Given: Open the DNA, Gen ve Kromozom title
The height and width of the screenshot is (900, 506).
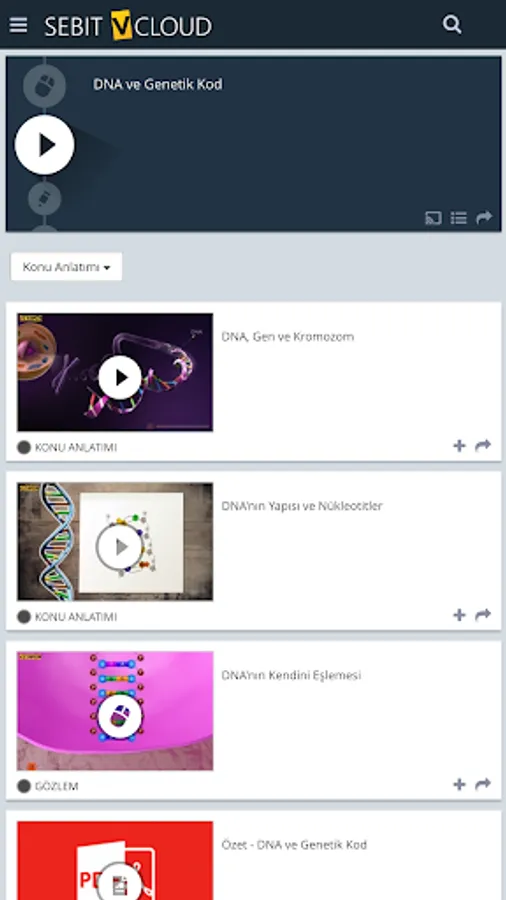Looking at the screenshot, I should [288, 337].
